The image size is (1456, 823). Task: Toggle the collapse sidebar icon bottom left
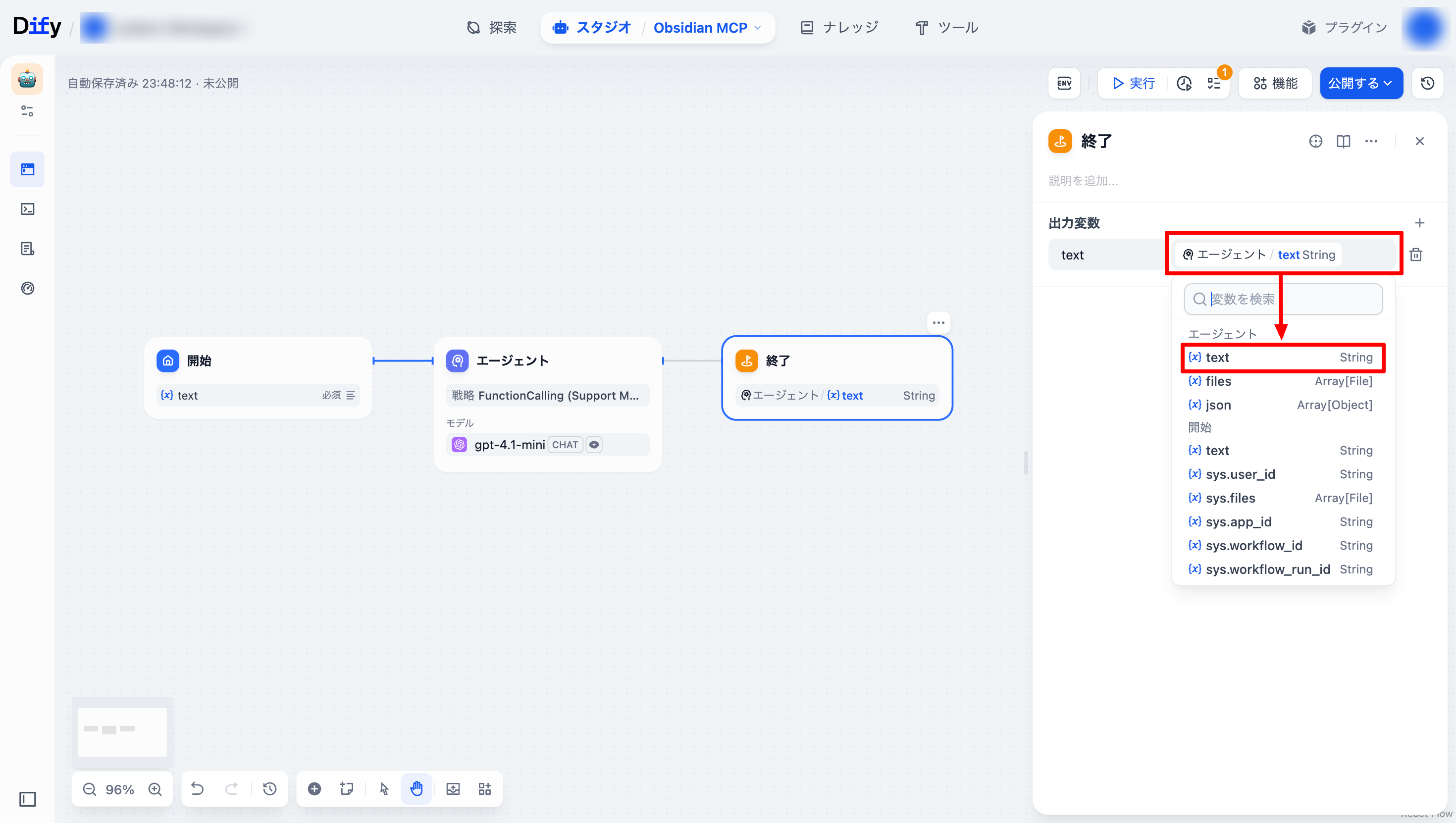tap(27, 799)
